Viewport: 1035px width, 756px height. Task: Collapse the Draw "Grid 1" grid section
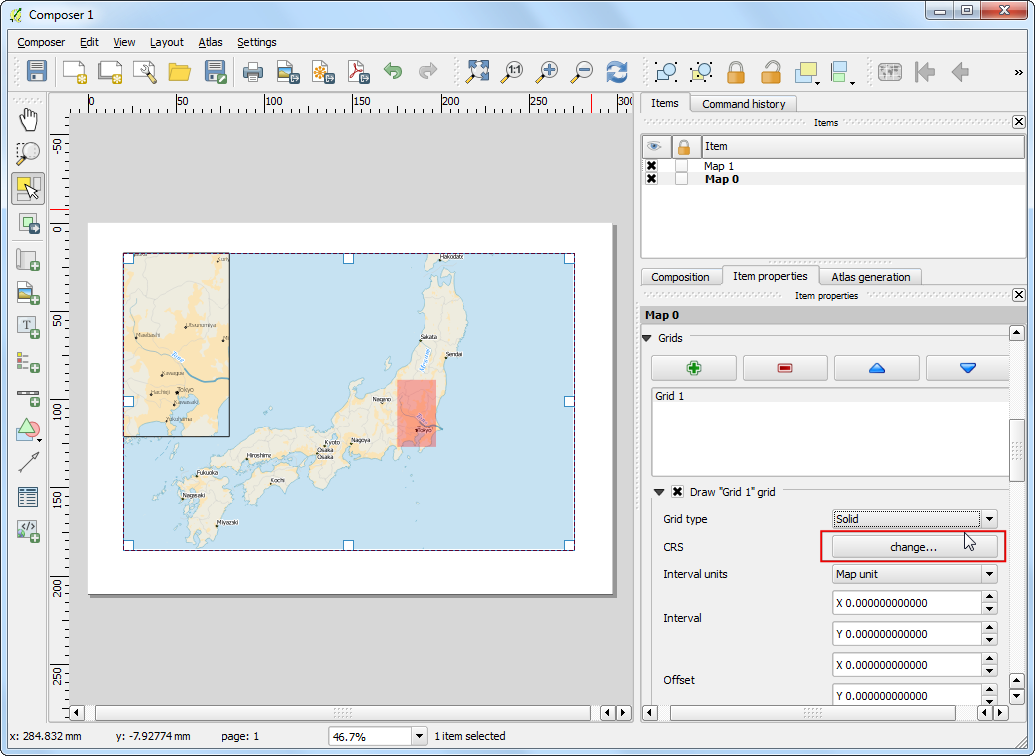[659, 492]
